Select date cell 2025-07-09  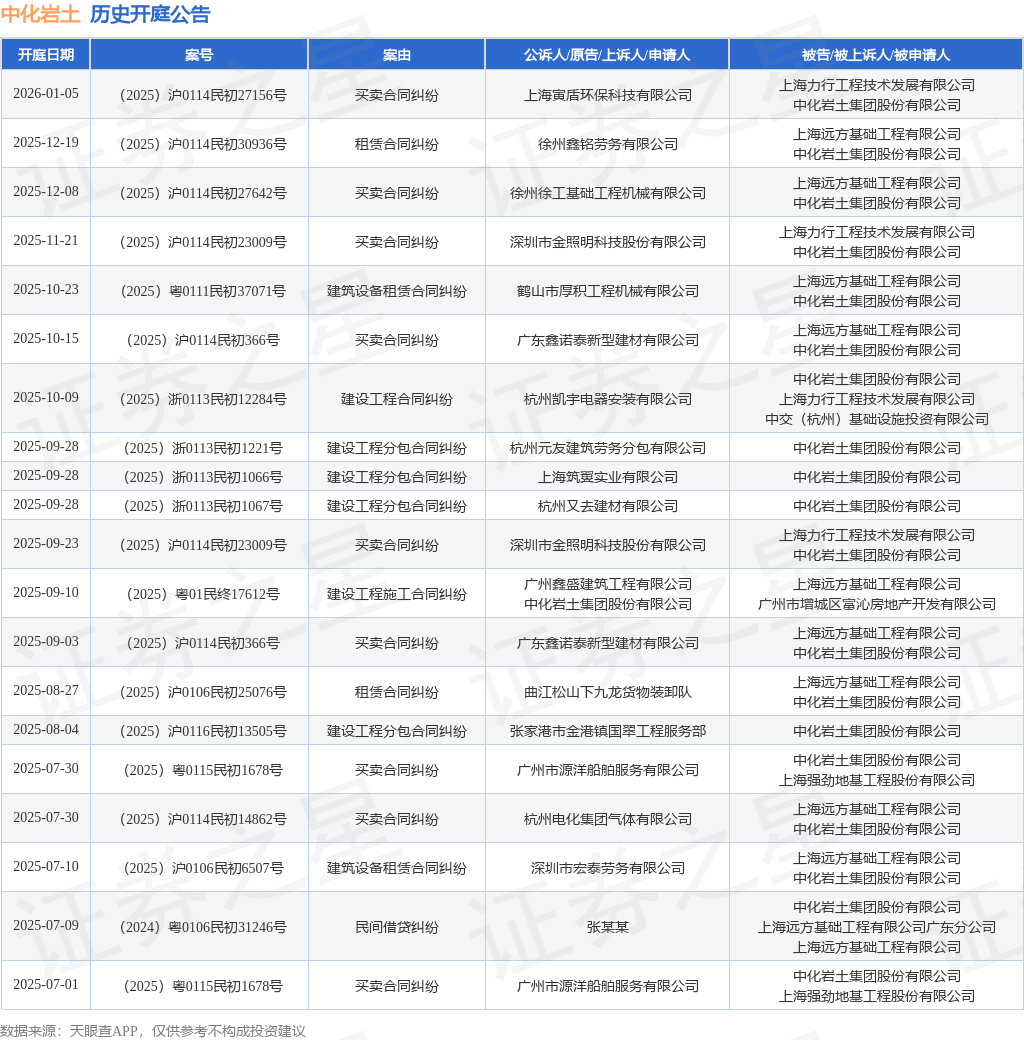pyautogui.click(x=46, y=927)
